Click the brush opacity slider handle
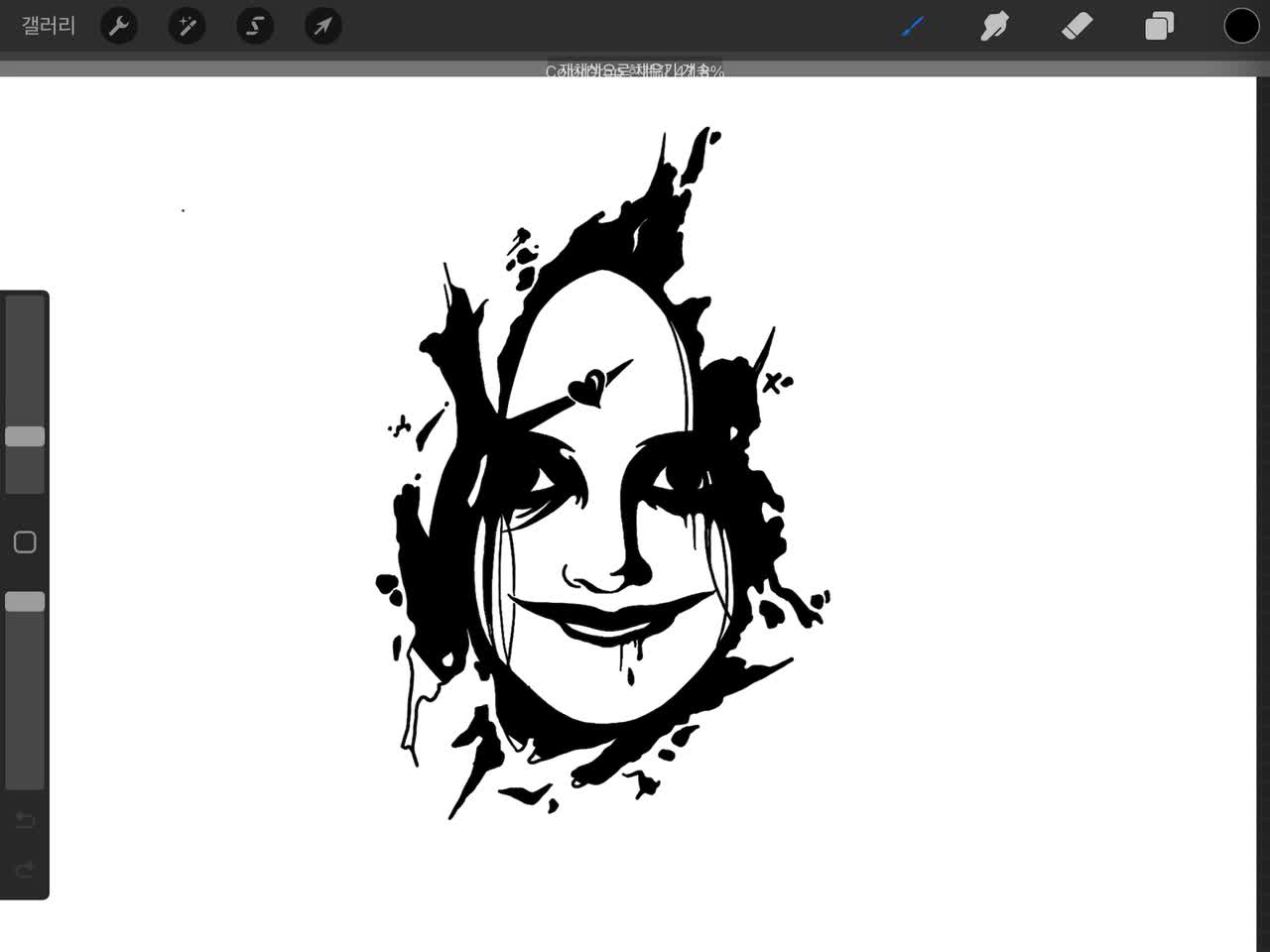1270x952 pixels. click(25, 602)
